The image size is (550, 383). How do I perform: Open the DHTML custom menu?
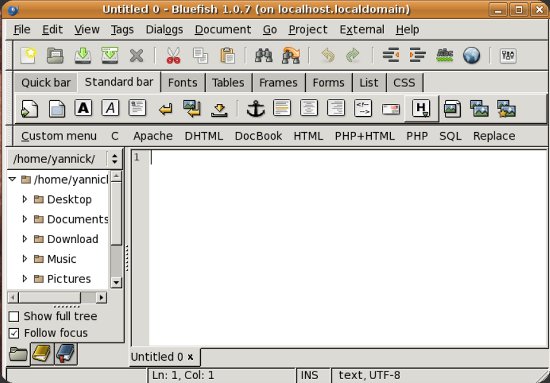click(x=204, y=136)
